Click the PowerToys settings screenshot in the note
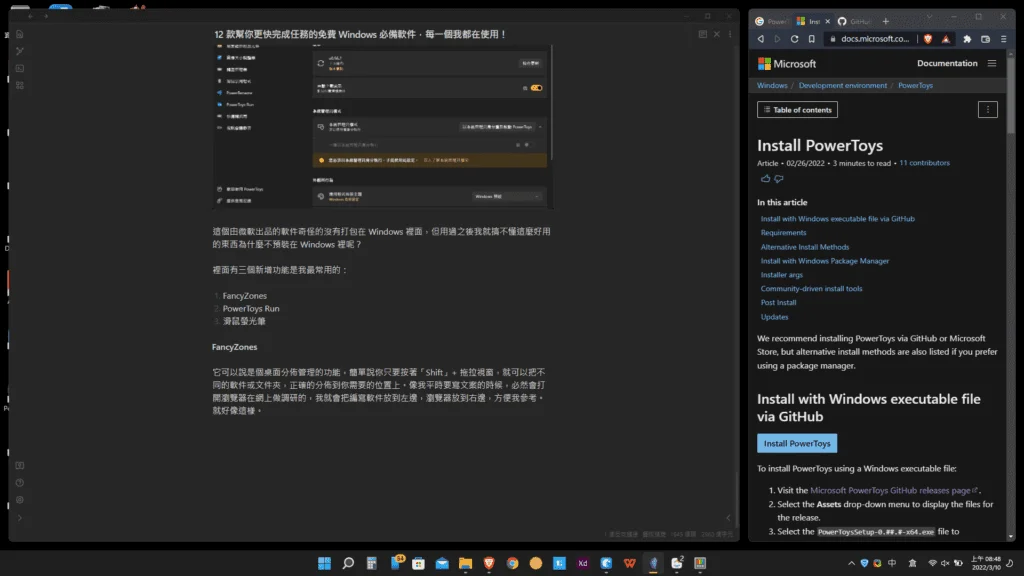Screen dimensions: 1024x576 coord(383,126)
